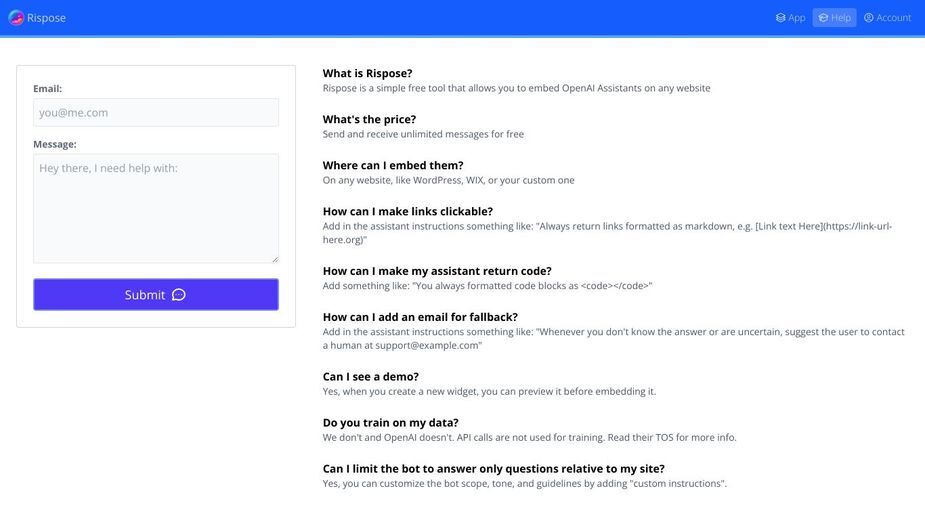Click the message box resize handle
This screenshot has width=925, height=520.
tap(275, 259)
